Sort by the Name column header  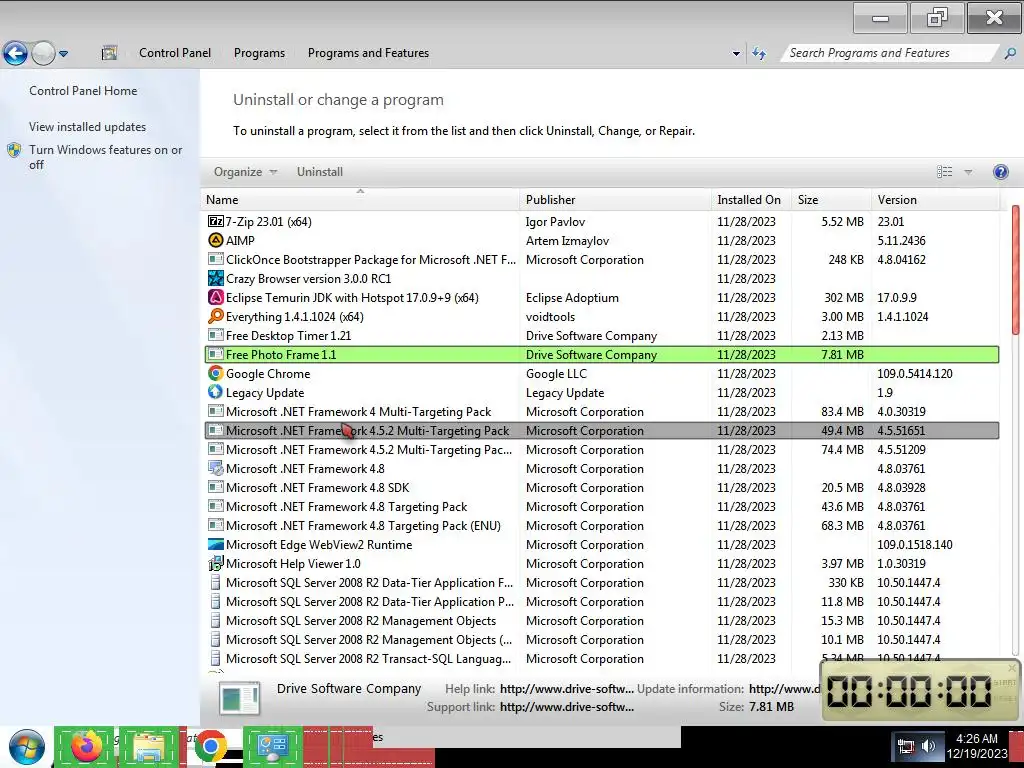(360, 200)
